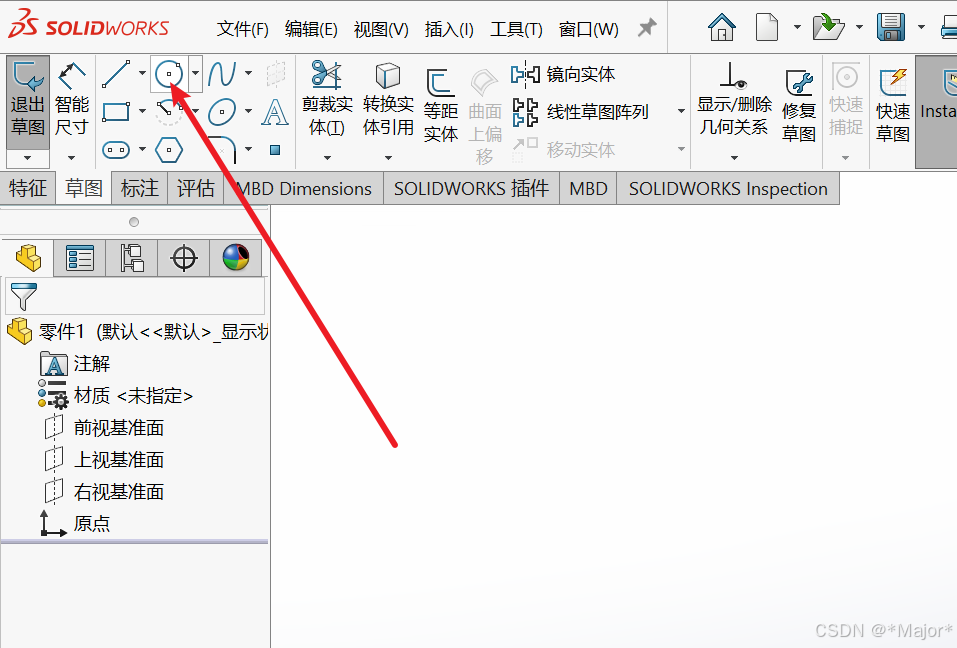The image size is (957, 648).
Task: Expand Display/Delete Relations dropdown arrow
Action: pos(734,157)
